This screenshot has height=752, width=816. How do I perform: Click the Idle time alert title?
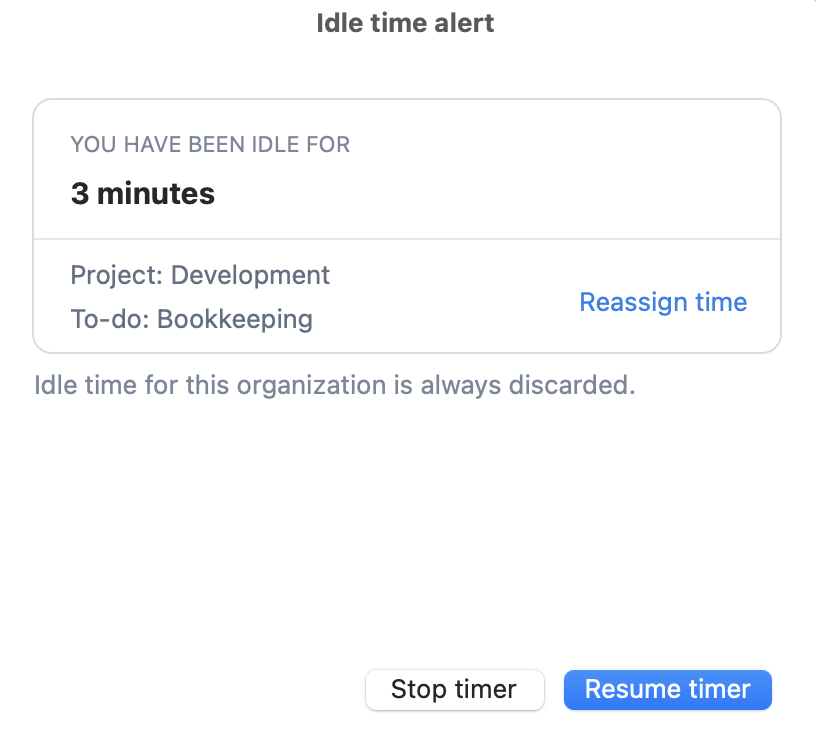[x=405, y=23]
